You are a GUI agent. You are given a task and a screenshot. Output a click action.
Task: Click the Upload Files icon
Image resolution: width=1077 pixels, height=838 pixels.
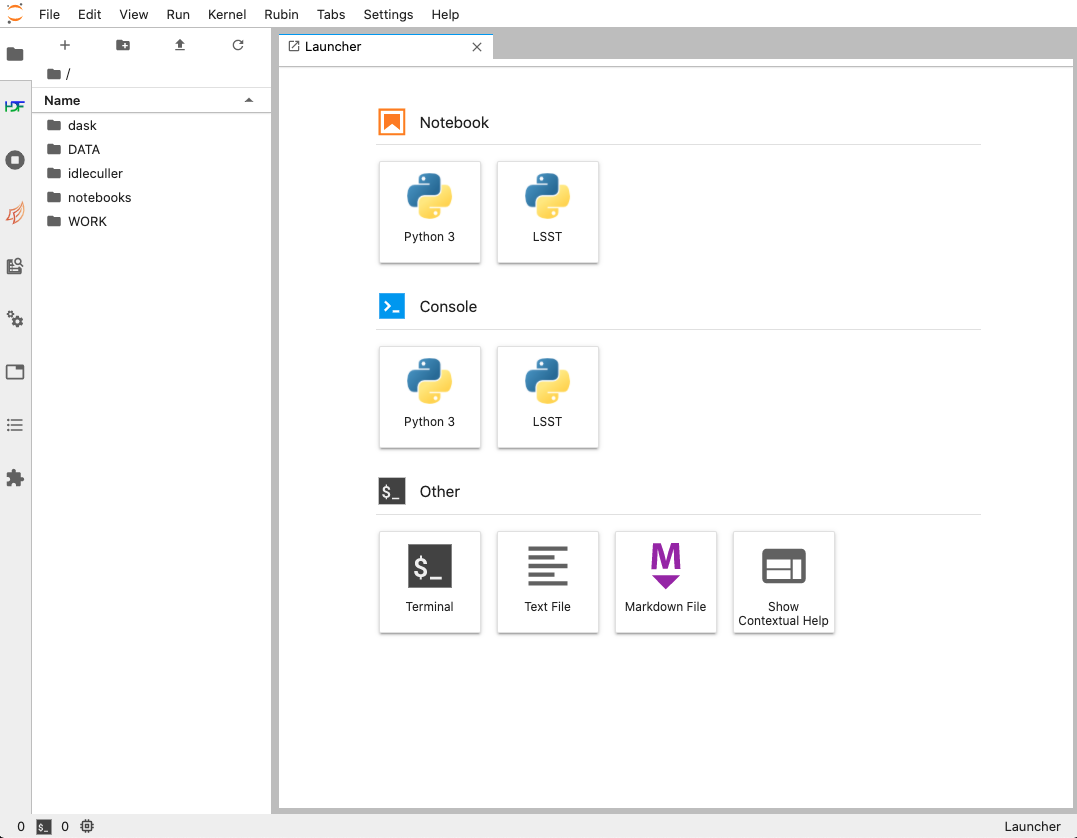[180, 45]
